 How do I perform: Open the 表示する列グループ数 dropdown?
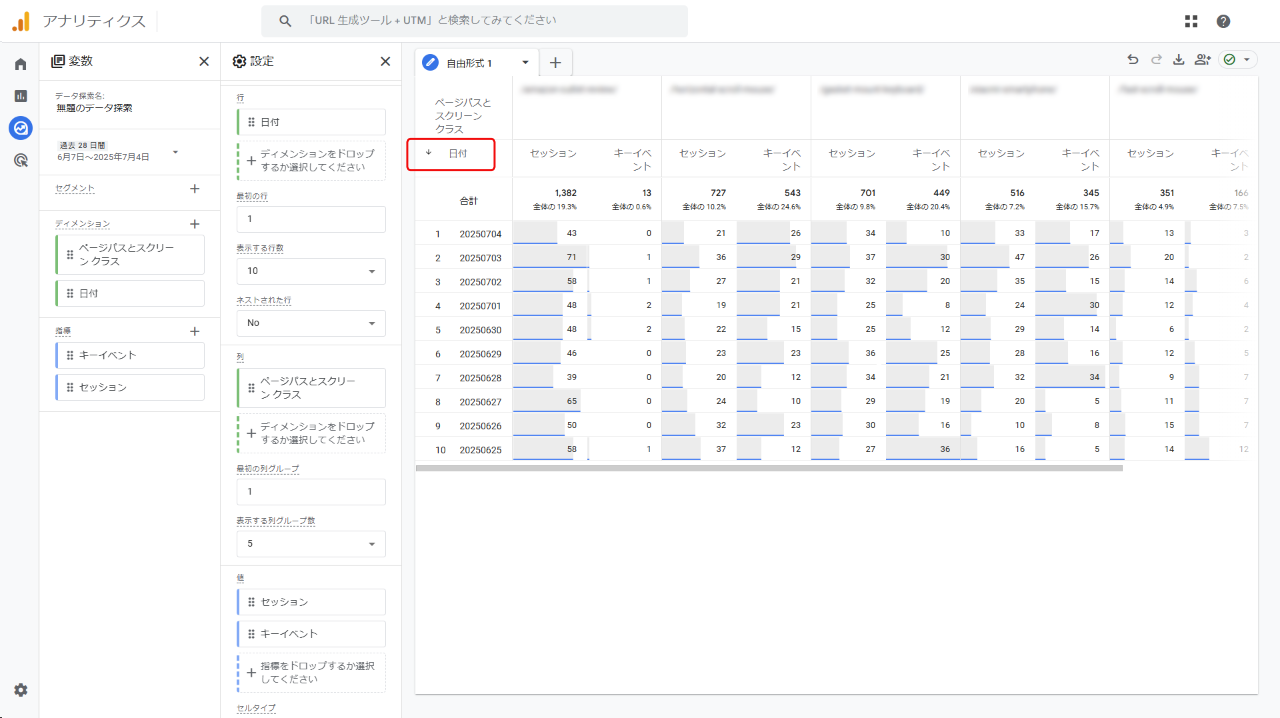coord(311,544)
